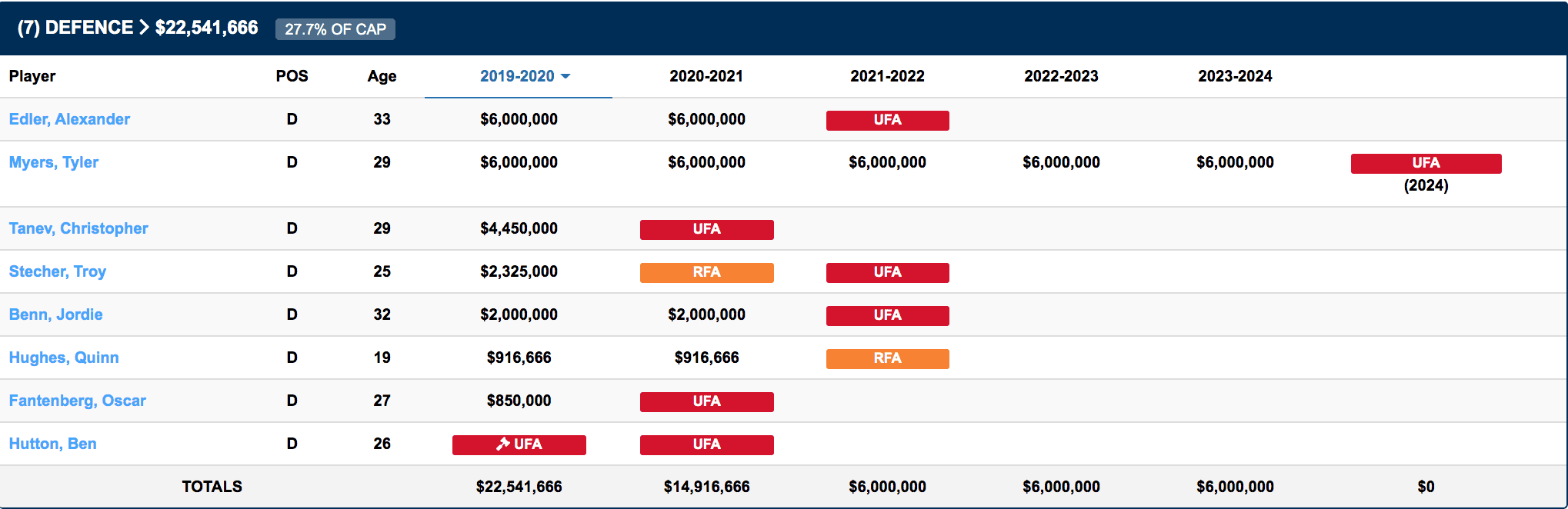
Task: Click Stecher's orange RFA badge
Action: (706, 272)
